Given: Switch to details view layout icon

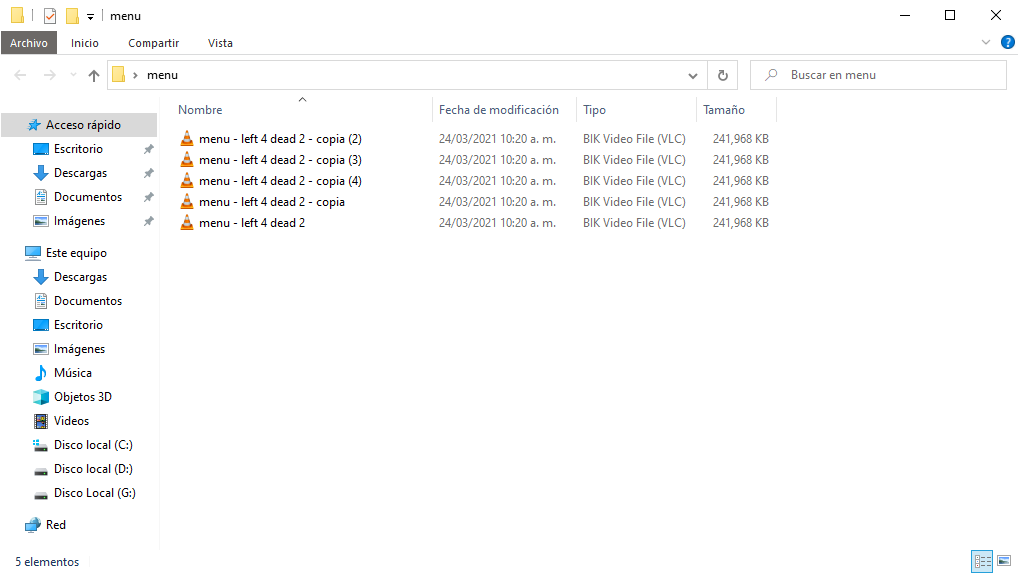Looking at the screenshot, I should (x=982, y=561).
